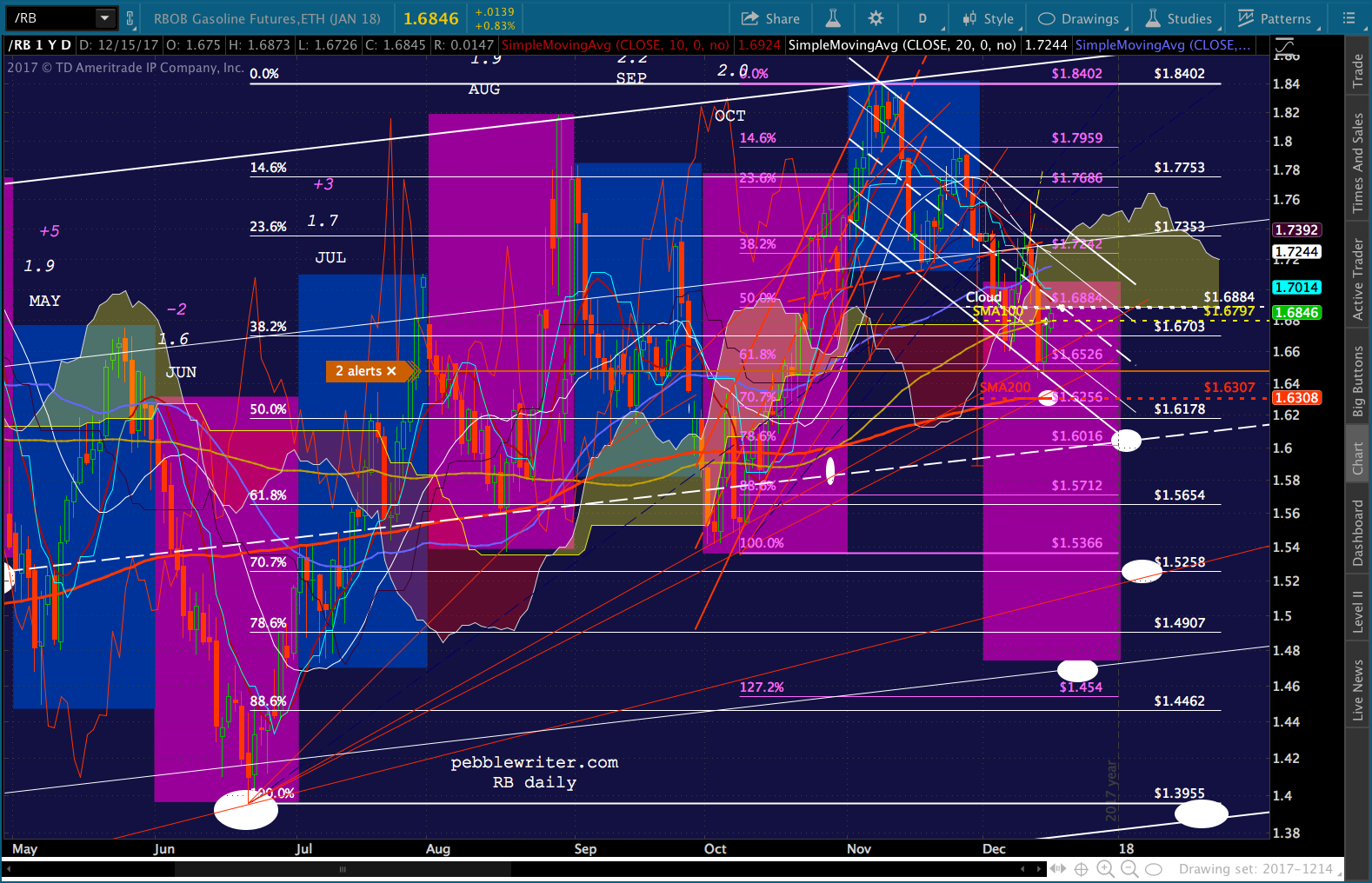Click the SimpleMovingAvg (CLOSE, 10, 0, no) label

pyautogui.click(x=616, y=45)
